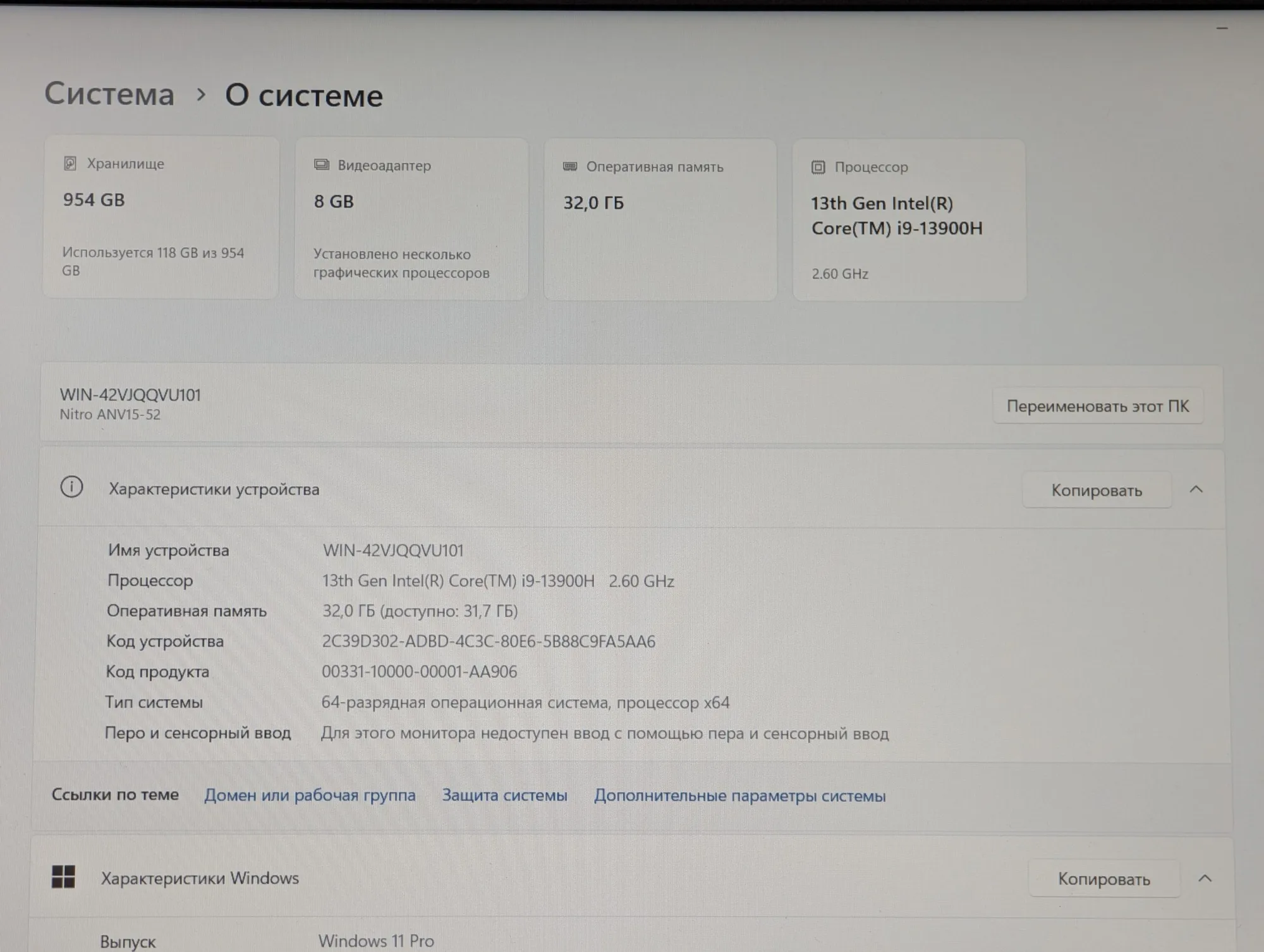Click the Тип системы label
This screenshot has width=1264, height=952.
pyautogui.click(x=154, y=702)
